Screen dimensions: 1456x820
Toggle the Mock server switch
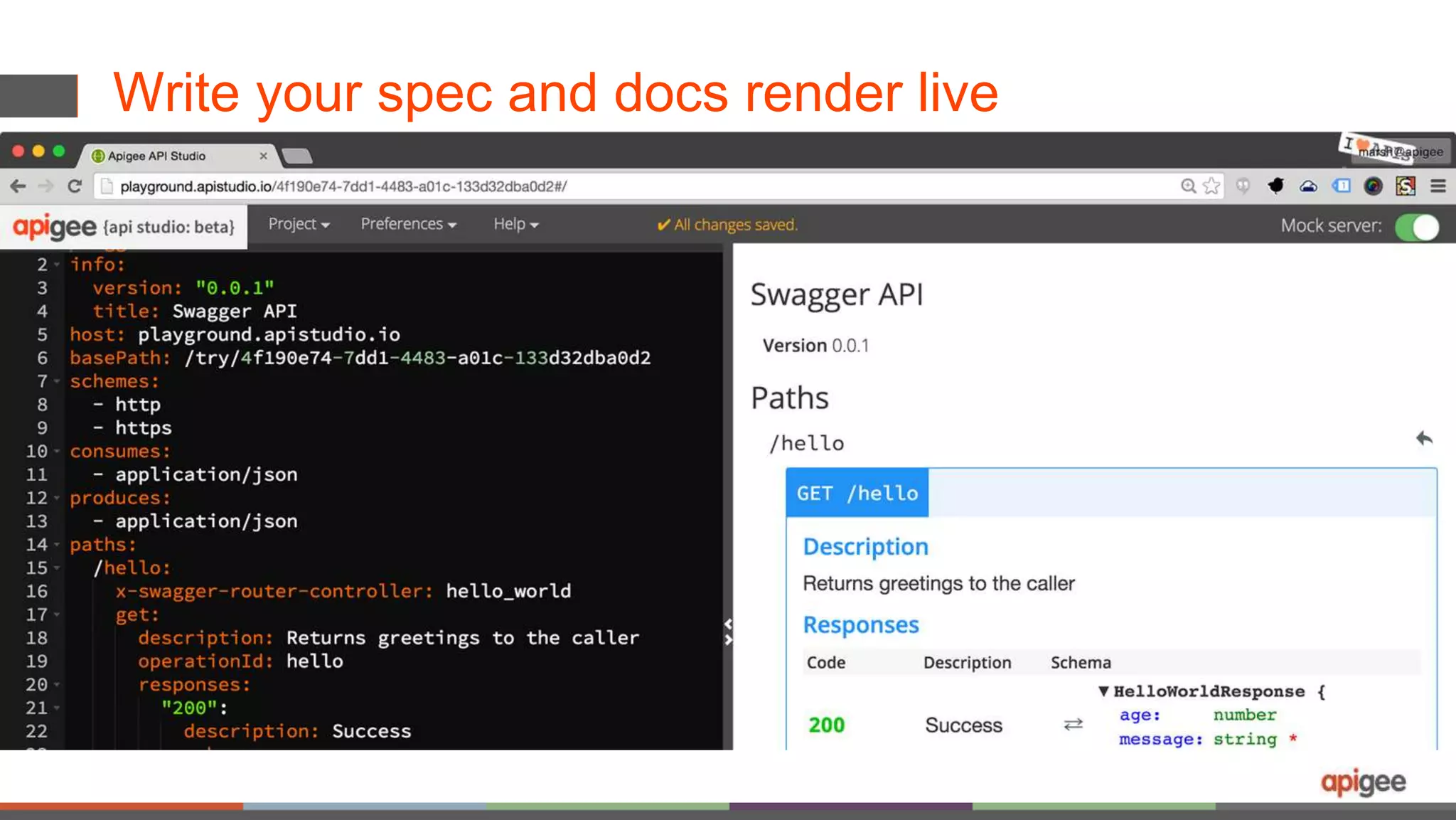(1417, 227)
